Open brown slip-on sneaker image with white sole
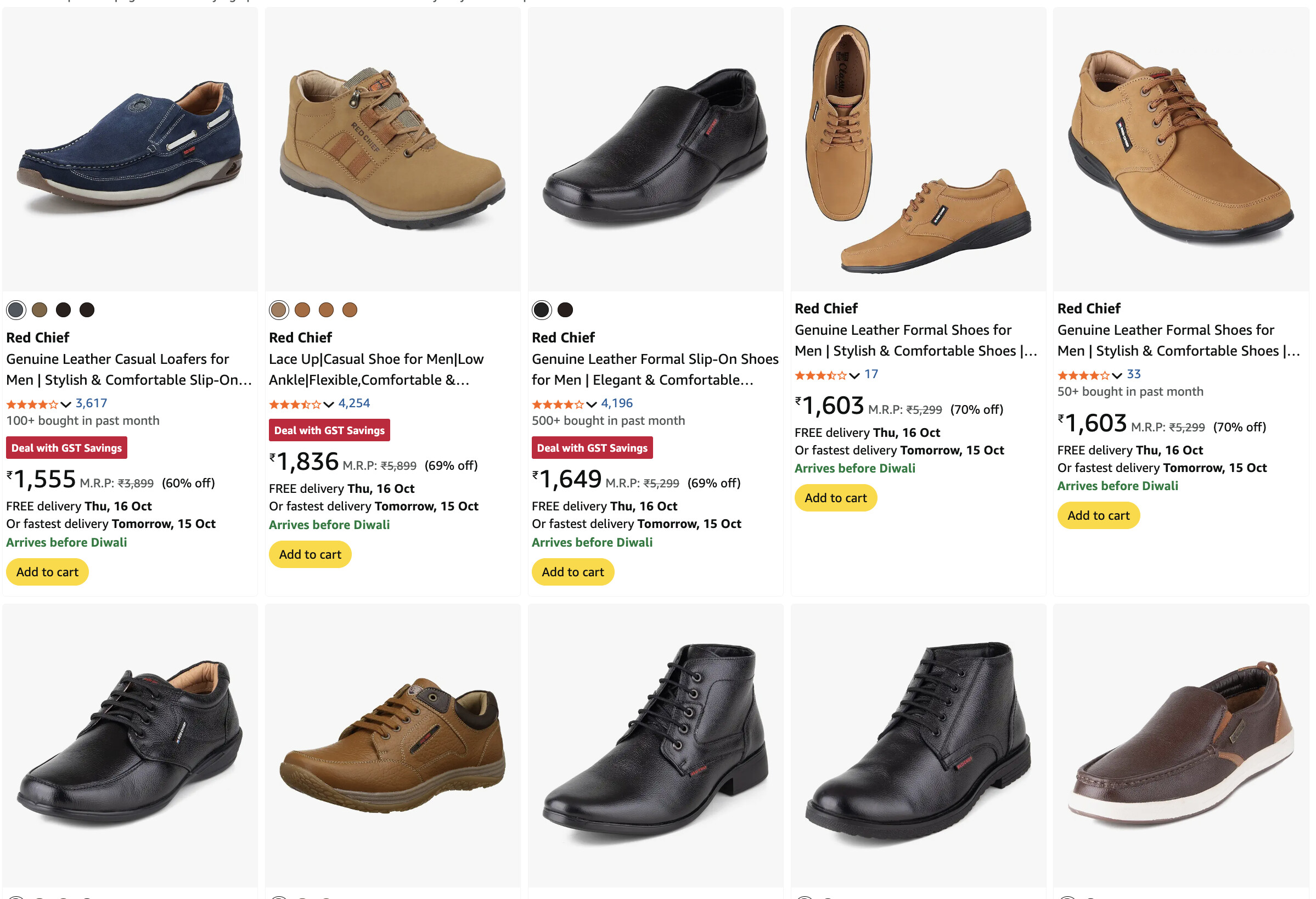This screenshot has height=899, width=1316. [x=1180, y=745]
